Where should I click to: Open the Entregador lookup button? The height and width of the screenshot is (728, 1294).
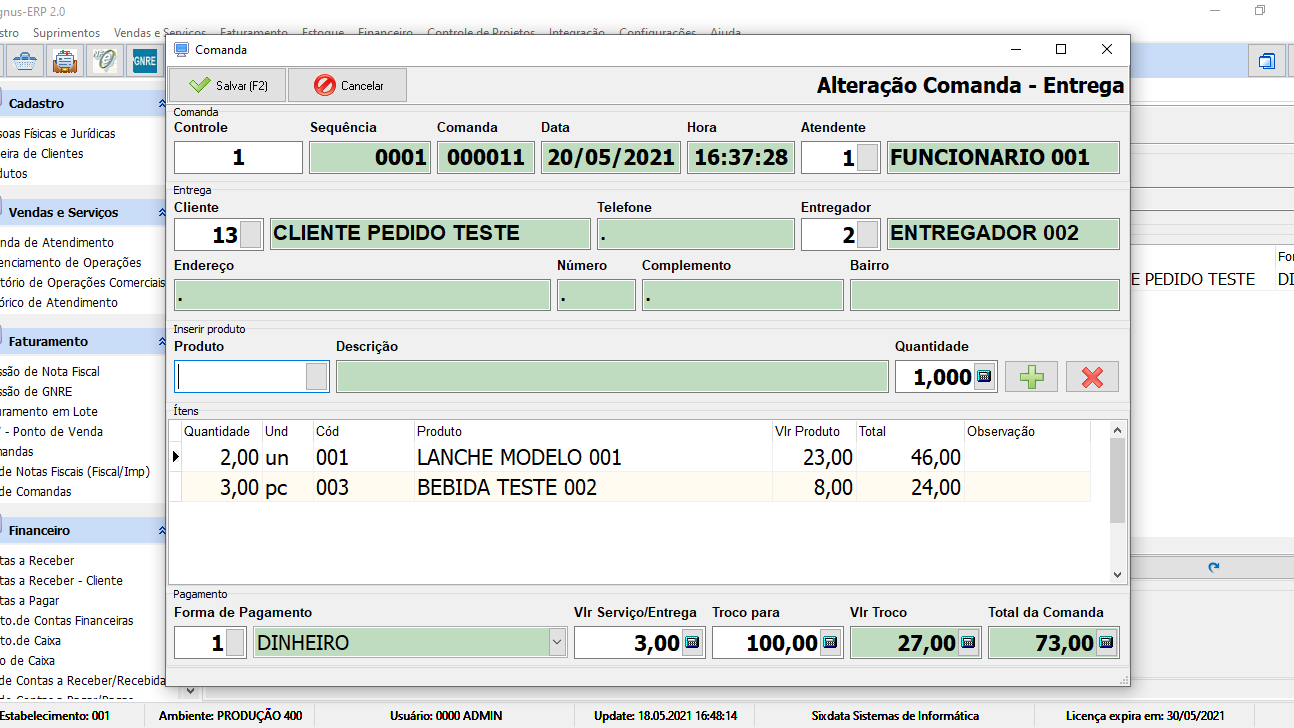pyautogui.click(x=869, y=234)
